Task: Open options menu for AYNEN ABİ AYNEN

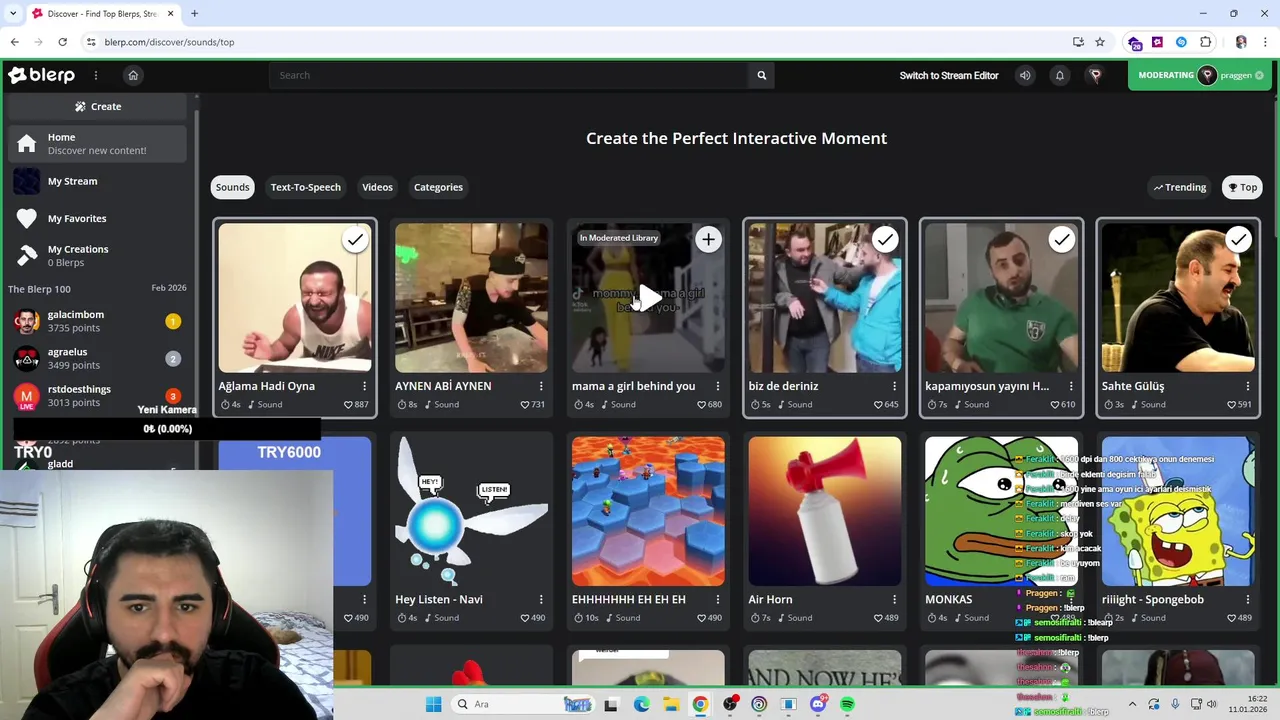Action: (x=541, y=386)
